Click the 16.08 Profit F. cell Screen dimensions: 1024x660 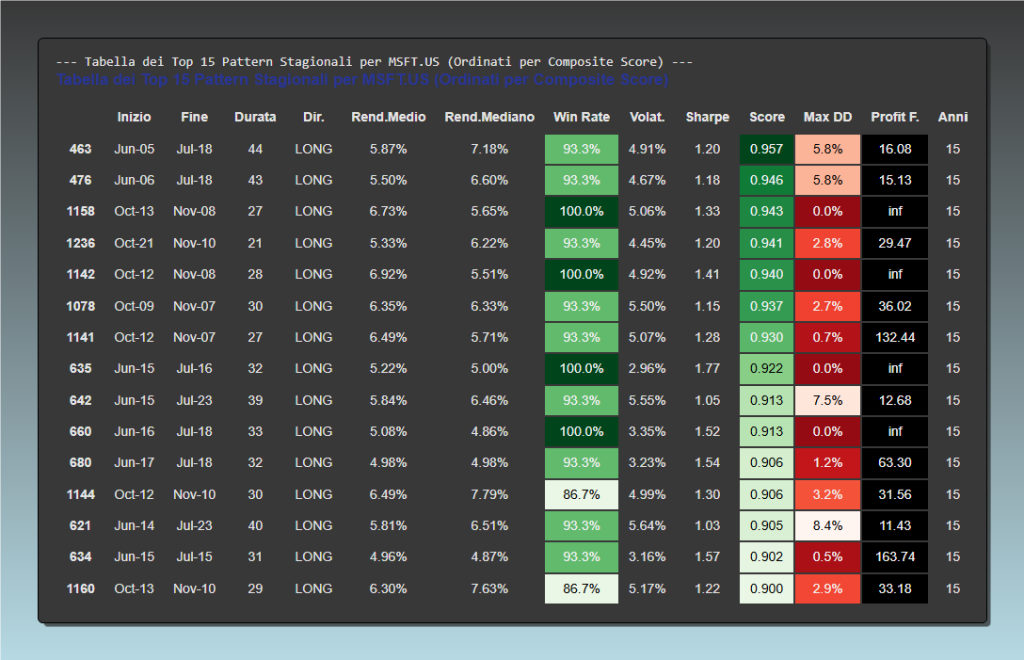[895, 149]
